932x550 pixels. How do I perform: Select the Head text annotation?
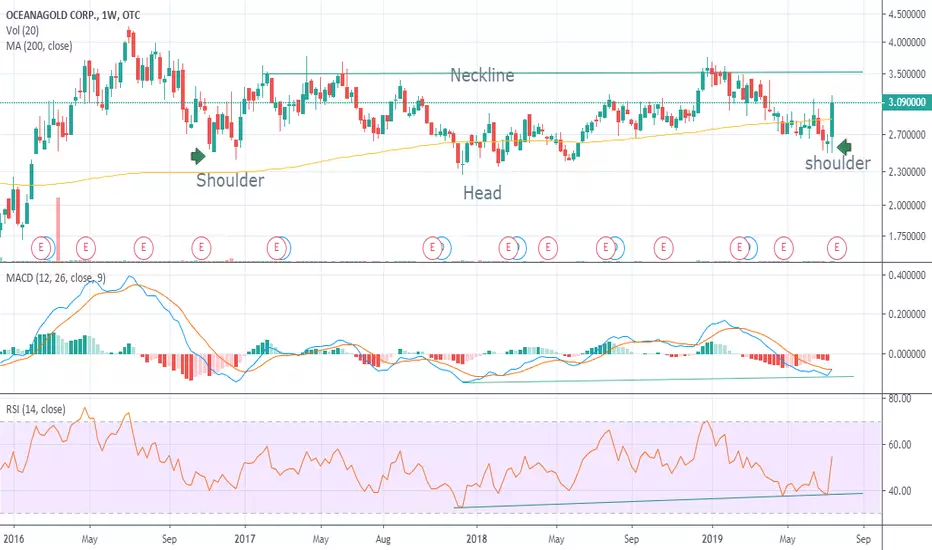tap(482, 193)
